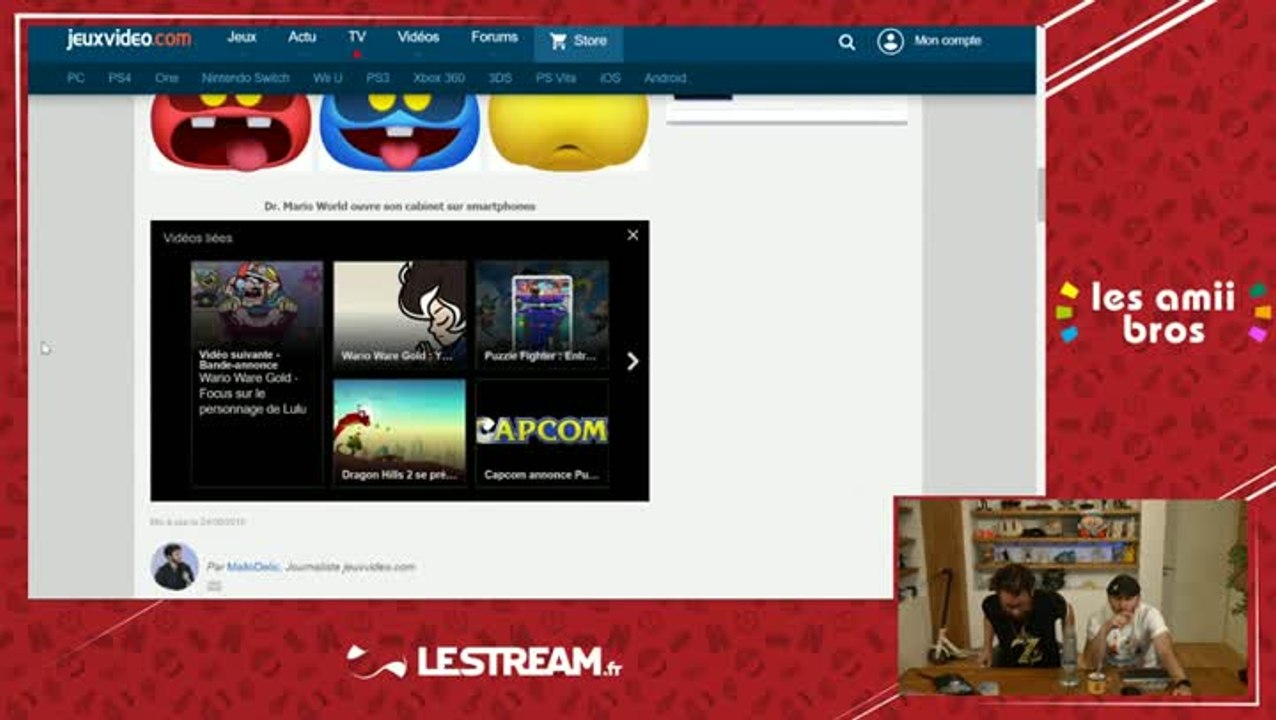Image resolution: width=1276 pixels, height=720 pixels.
Task: Select the PS4 platform tab
Action: pos(120,78)
